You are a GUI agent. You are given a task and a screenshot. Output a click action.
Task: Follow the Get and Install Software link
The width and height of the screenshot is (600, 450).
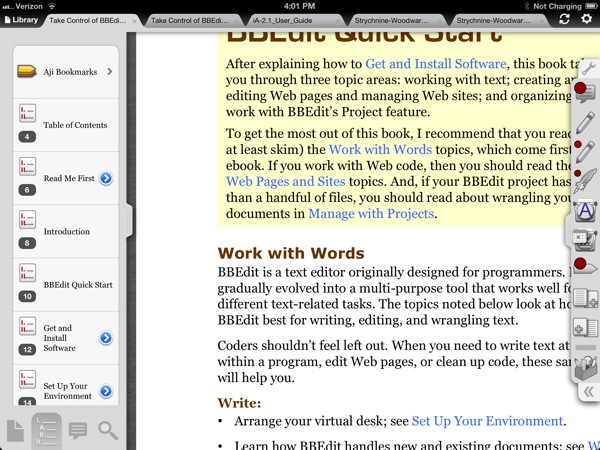coord(436,64)
